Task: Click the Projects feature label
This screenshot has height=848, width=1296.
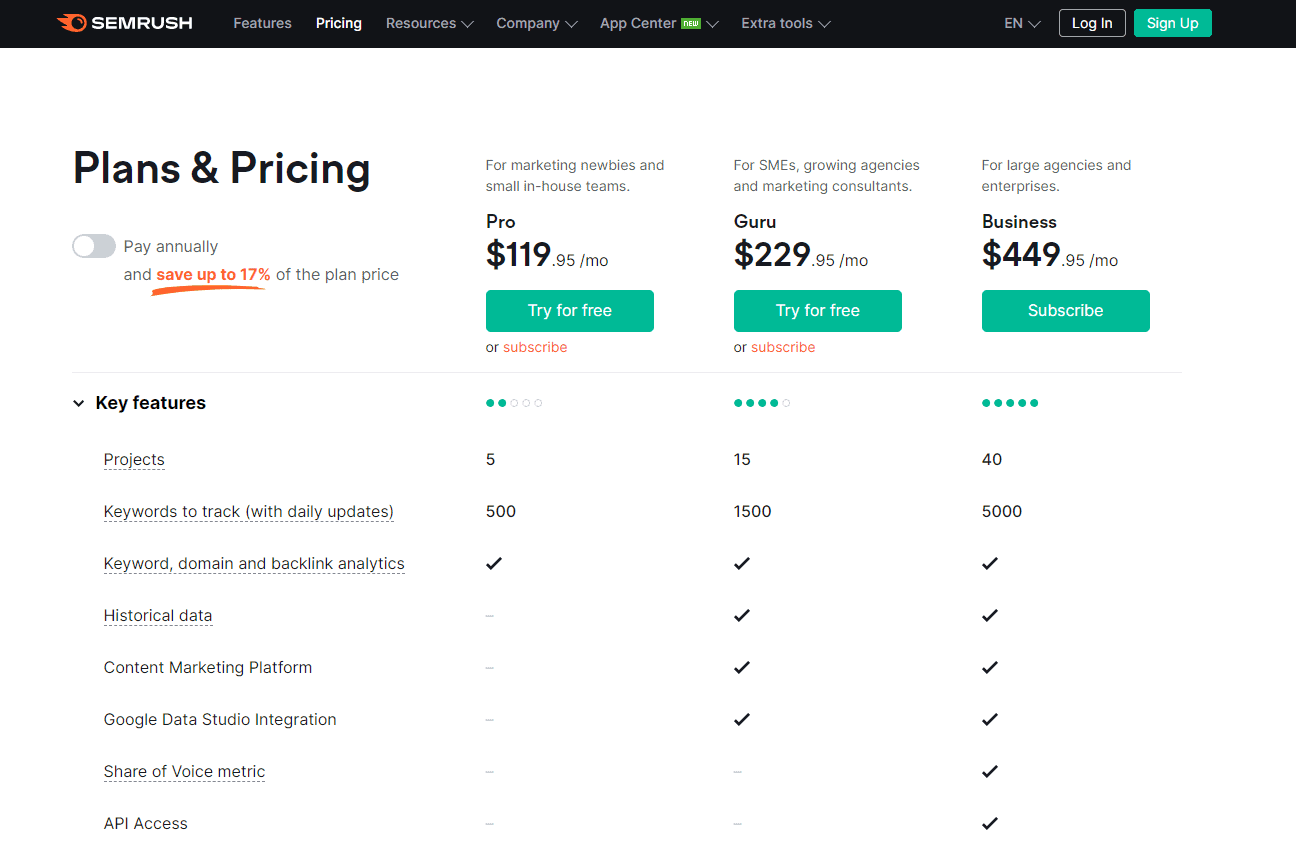Action: point(134,460)
